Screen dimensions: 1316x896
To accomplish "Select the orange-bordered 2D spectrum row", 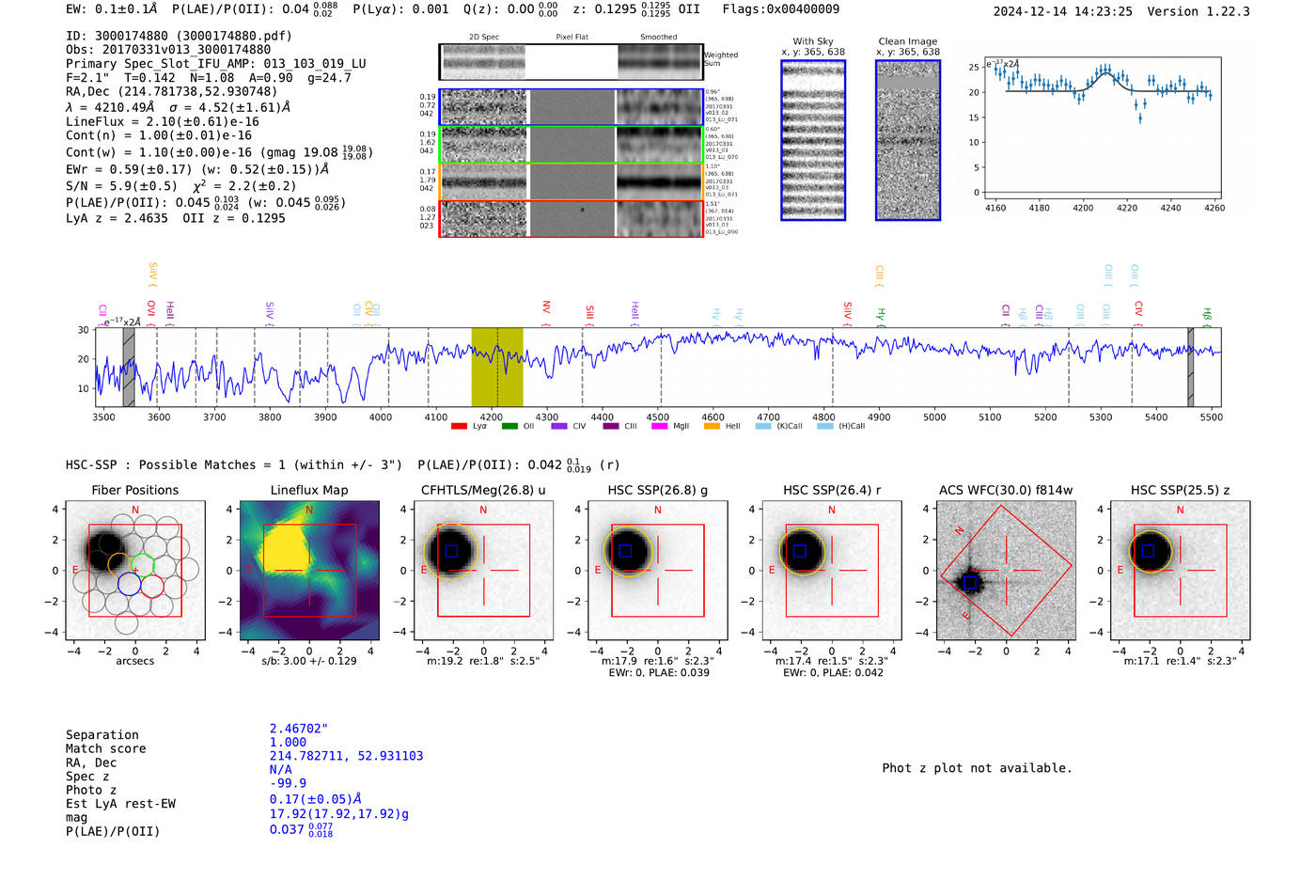I will [571, 181].
